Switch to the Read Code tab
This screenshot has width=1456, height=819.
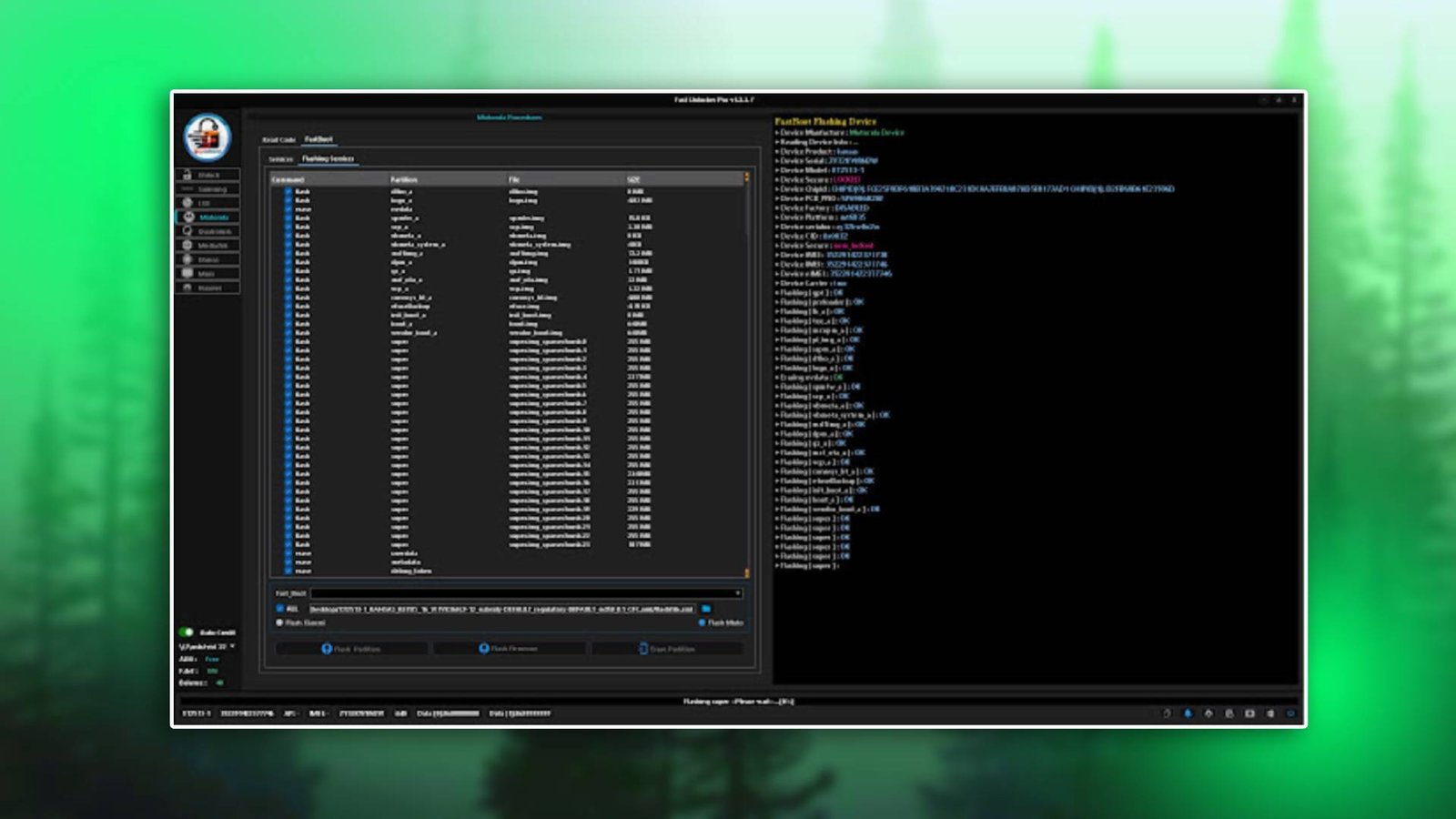pyautogui.click(x=279, y=138)
